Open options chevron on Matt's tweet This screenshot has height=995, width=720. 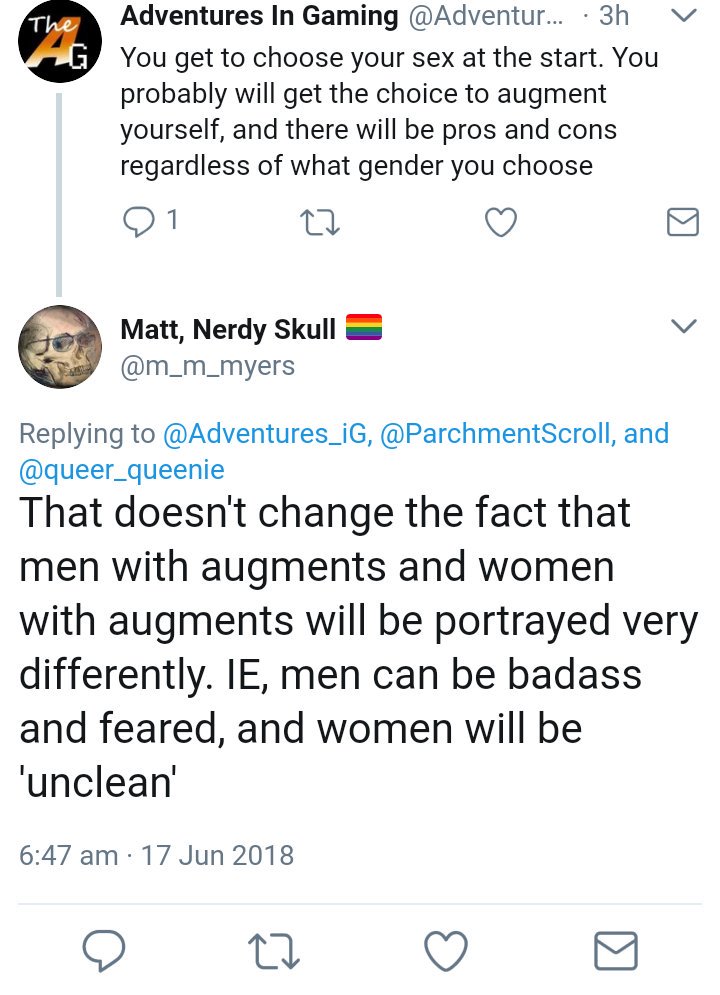(x=684, y=326)
